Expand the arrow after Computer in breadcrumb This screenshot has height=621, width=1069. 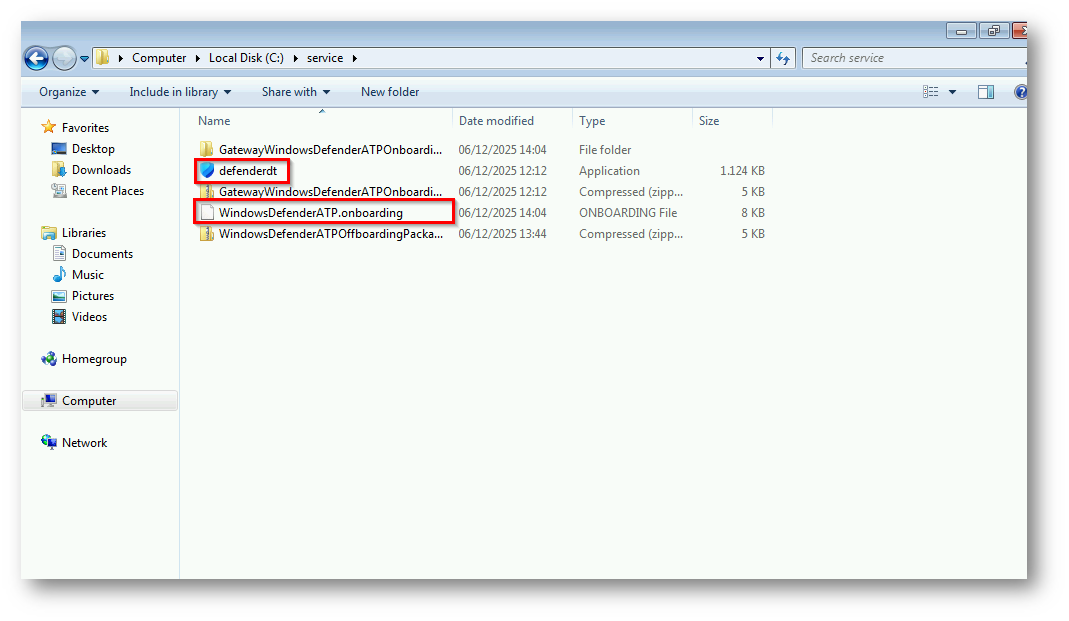click(x=198, y=59)
